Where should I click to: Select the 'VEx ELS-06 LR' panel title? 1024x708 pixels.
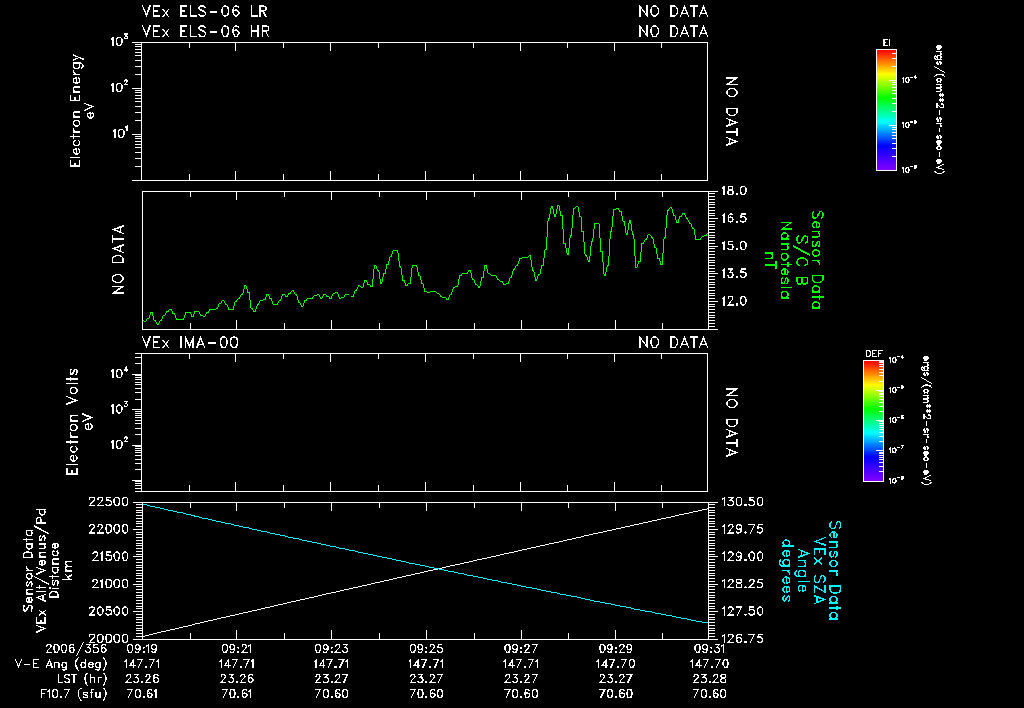pos(204,12)
